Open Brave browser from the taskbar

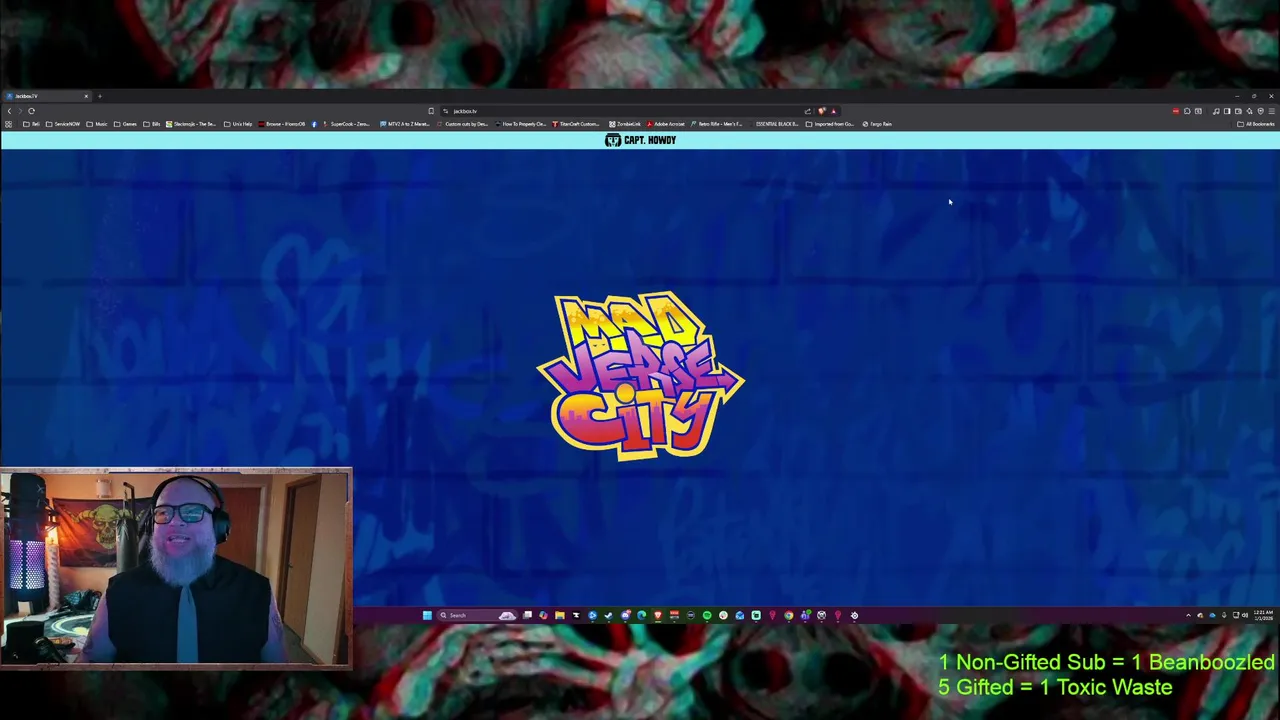click(658, 615)
